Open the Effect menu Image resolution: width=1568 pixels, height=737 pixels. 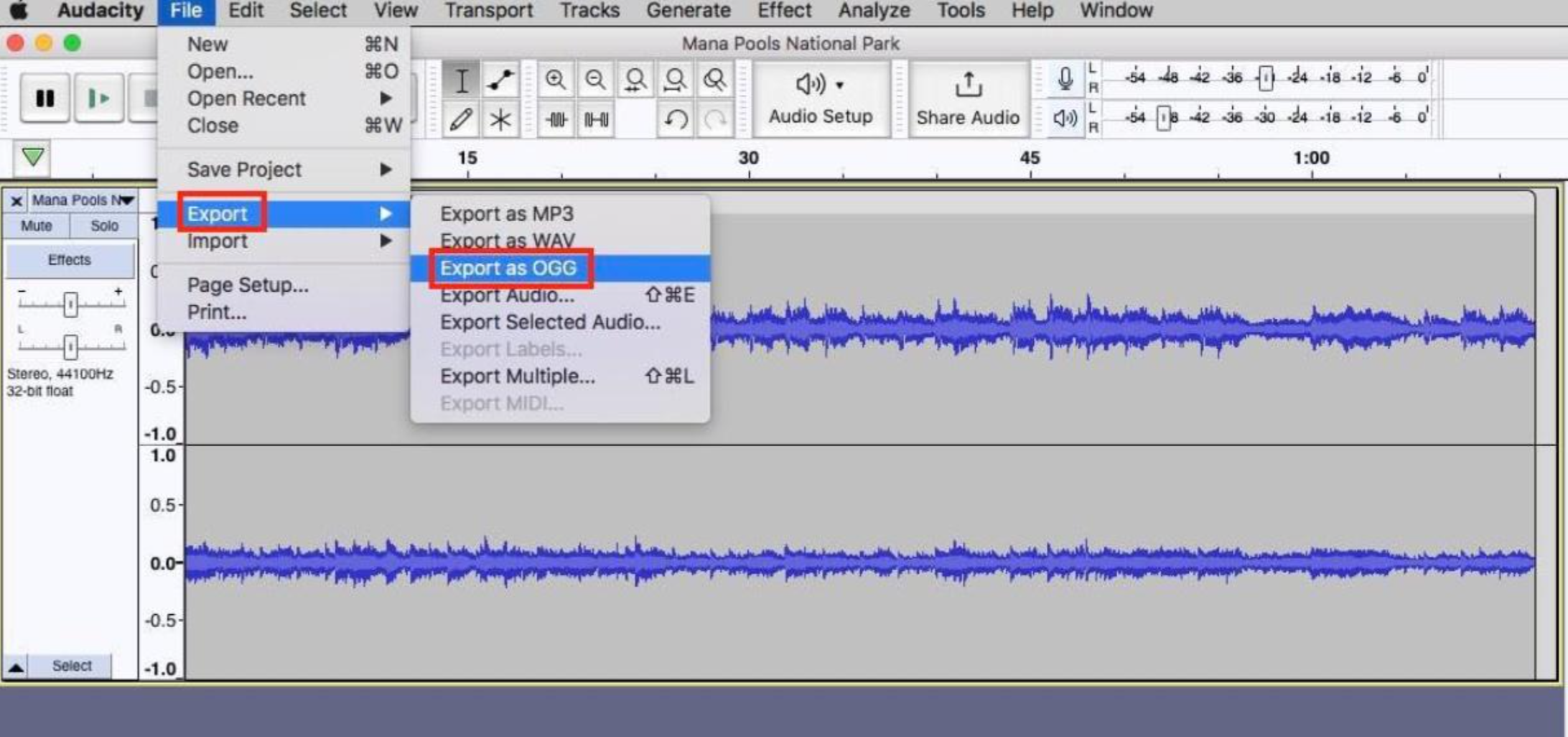pyautogui.click(x=784, y=11)
